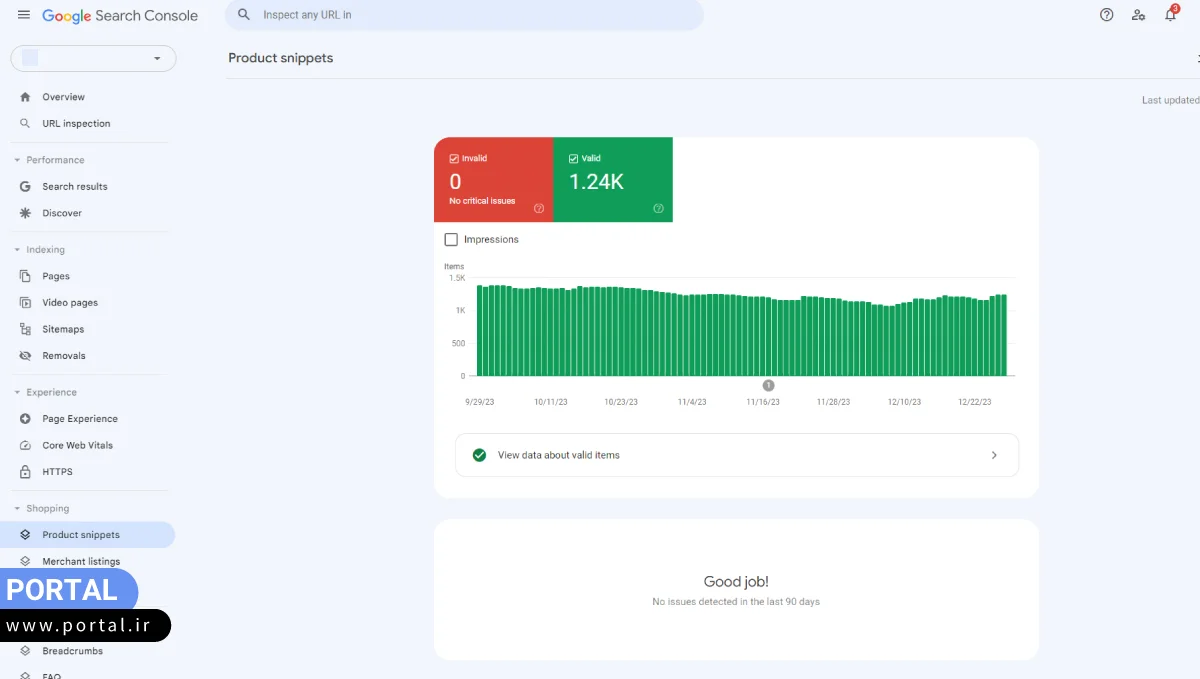1200x679 pixels.
Task: Toggle the Invalid checkbox
Action: tap(454, 158)
